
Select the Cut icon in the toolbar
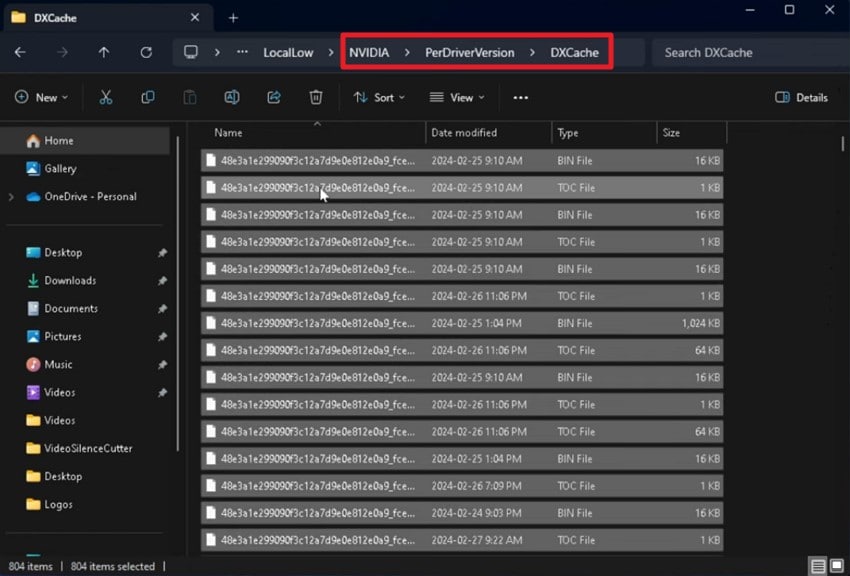point(105,97)
